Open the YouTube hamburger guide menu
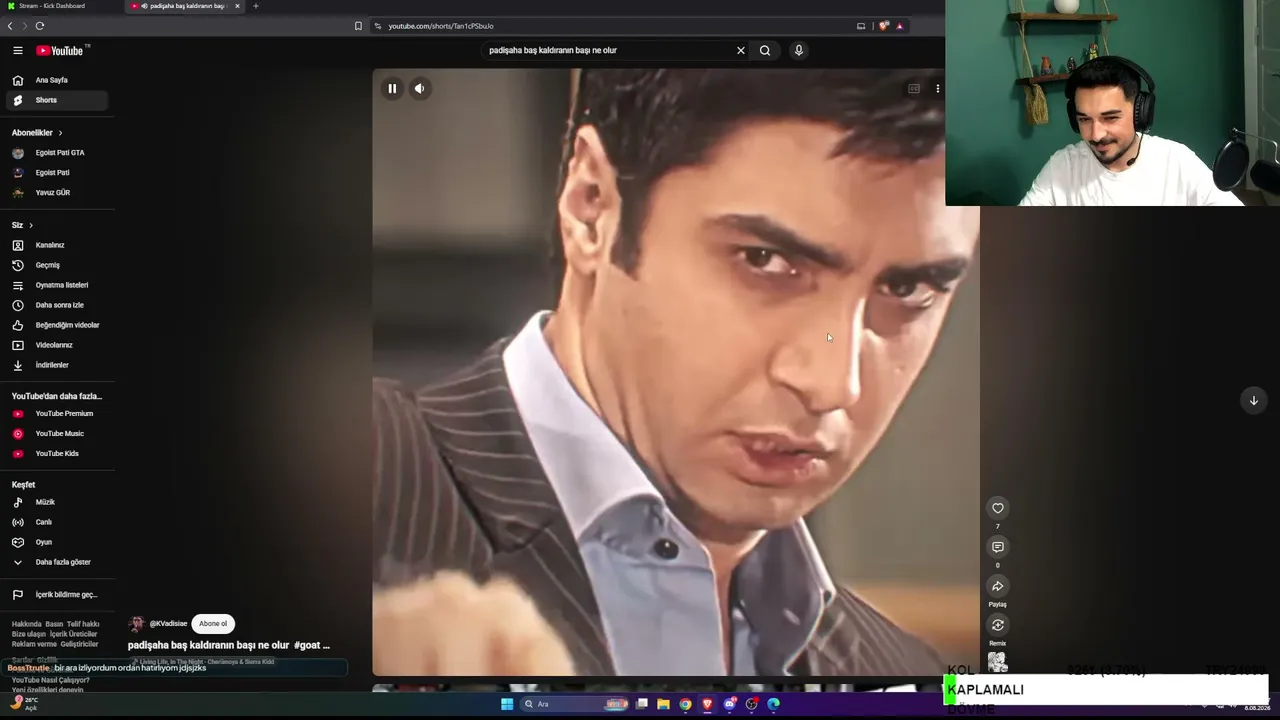1280x720 pixels. coord(17,50)
